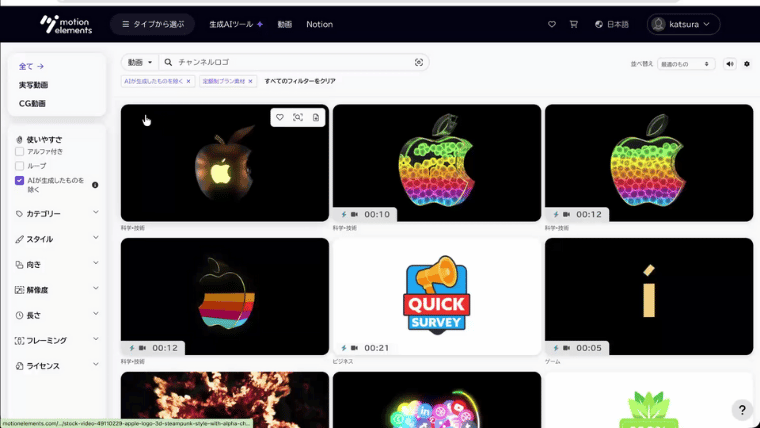The height and width of the screenshot is (428, 760).
Task: Open the katsura account menu
Action: pos(684,24)
